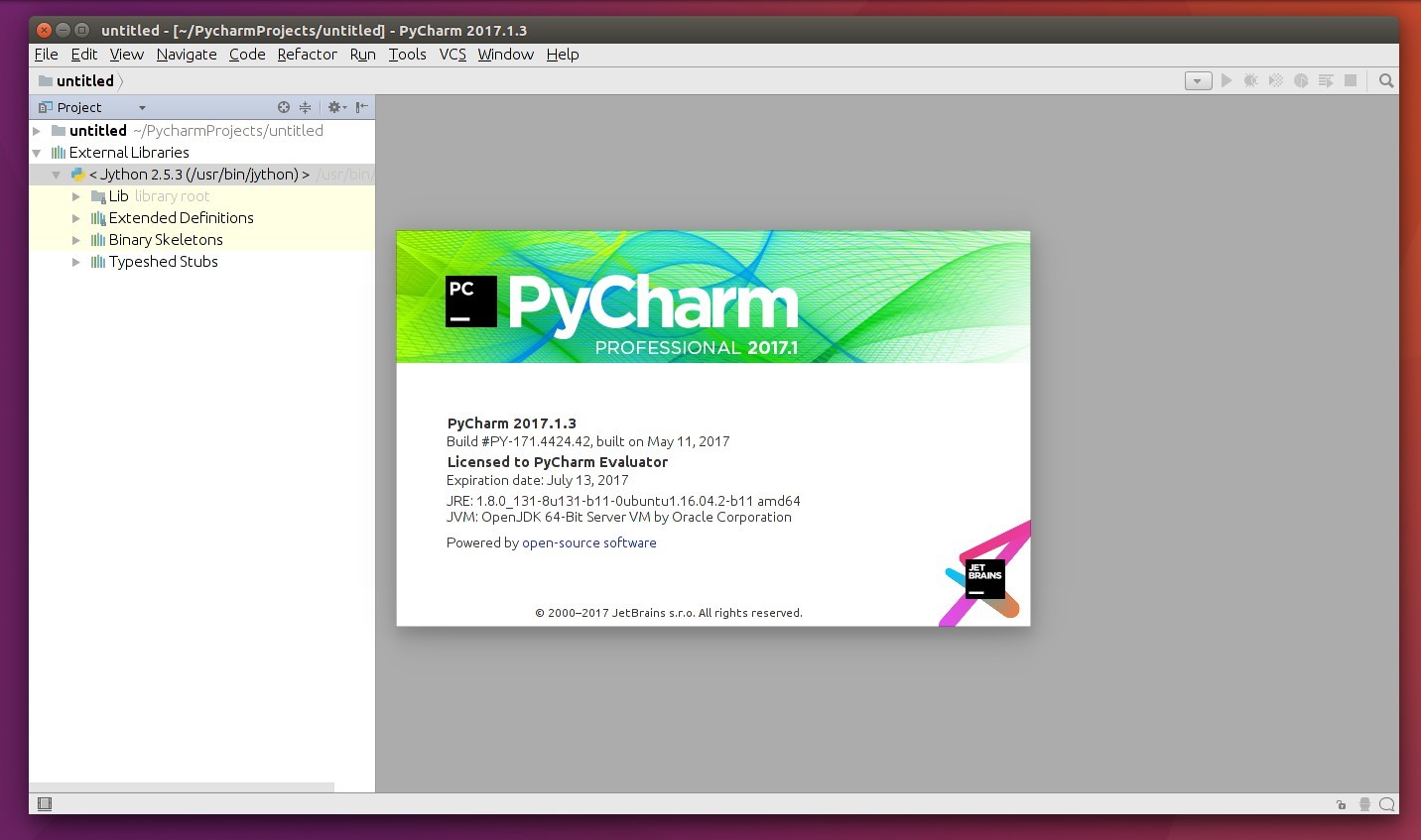The width and height of the screenshot is (1421, 840).
Task: Open the Help menu
Action: [563, 55]
